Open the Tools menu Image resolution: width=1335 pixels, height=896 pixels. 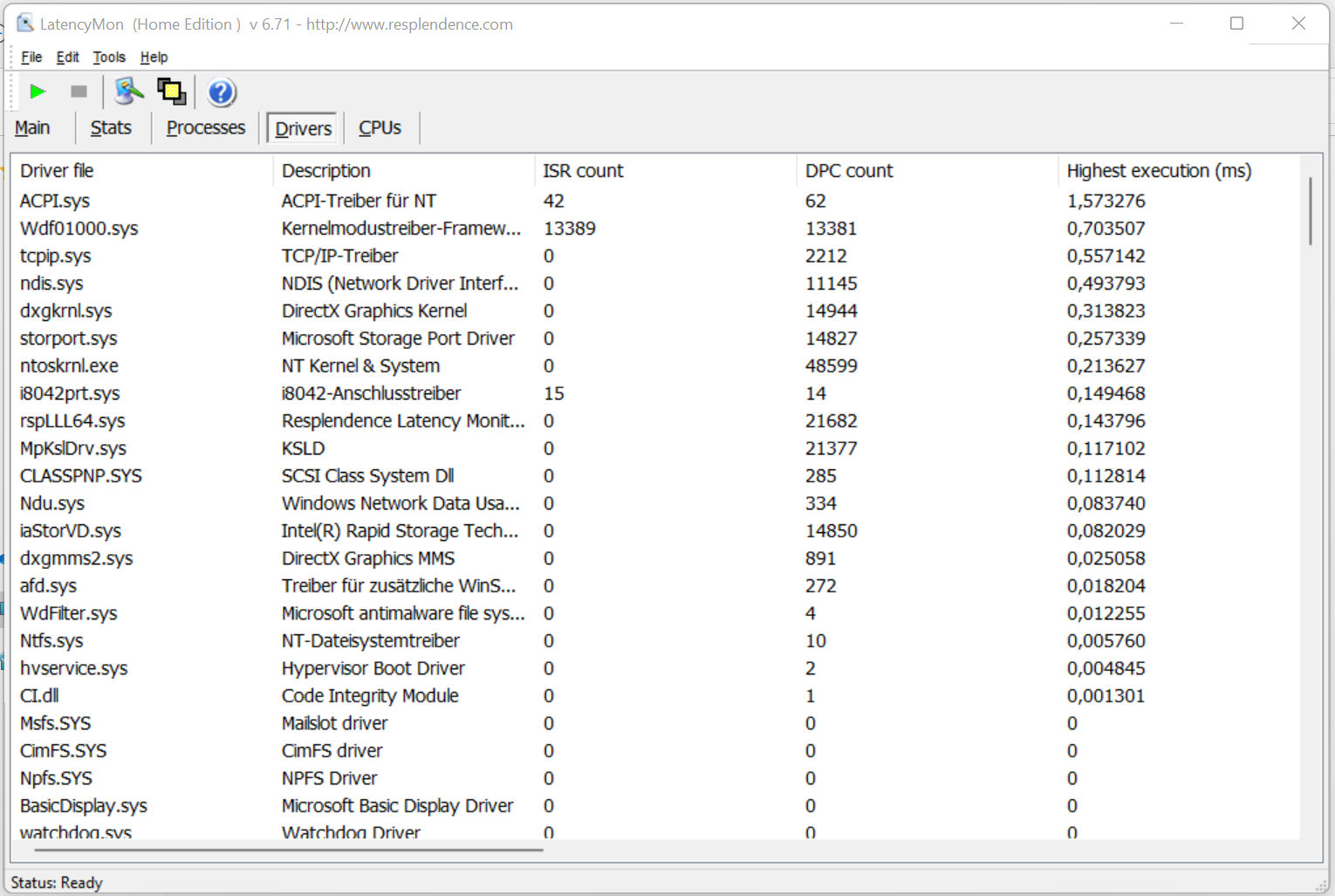[109, 58]
